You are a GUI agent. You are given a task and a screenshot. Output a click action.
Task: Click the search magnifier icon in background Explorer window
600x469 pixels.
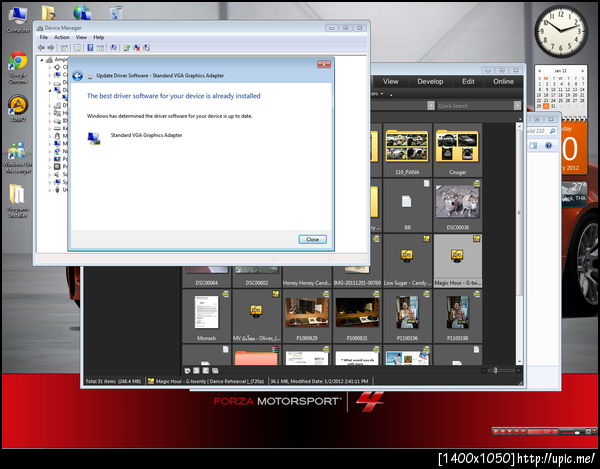click(x=553, y=131)
